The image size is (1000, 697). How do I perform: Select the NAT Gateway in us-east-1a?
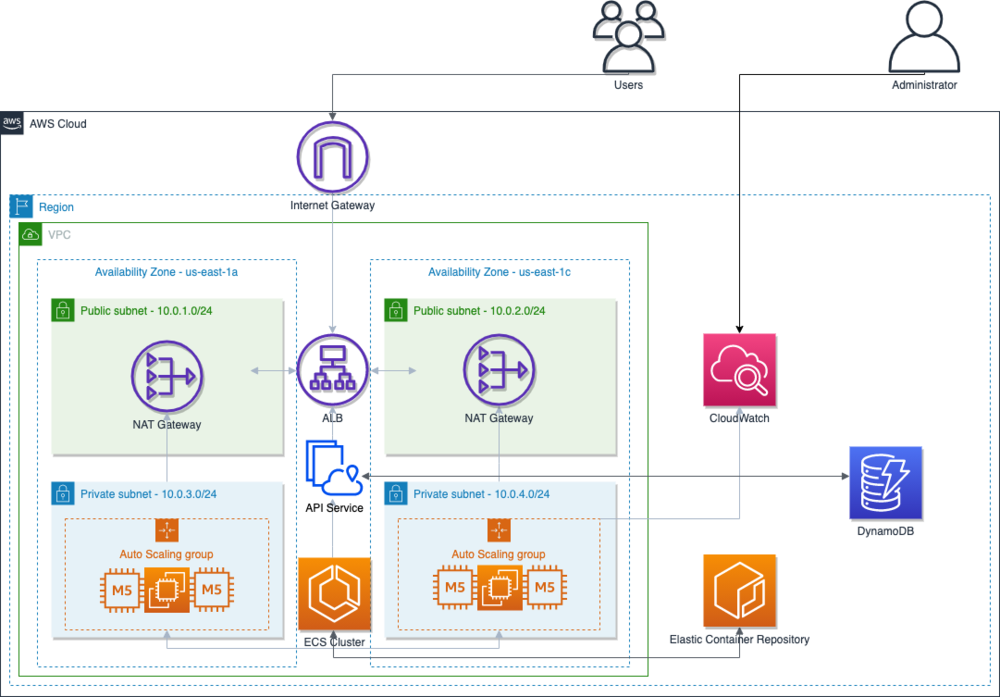click(x=166, y=376)
